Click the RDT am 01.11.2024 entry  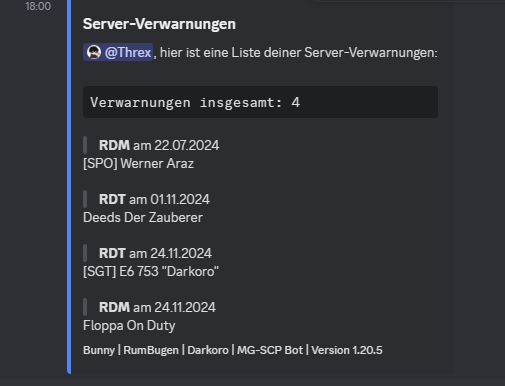(x=154, y=199)
